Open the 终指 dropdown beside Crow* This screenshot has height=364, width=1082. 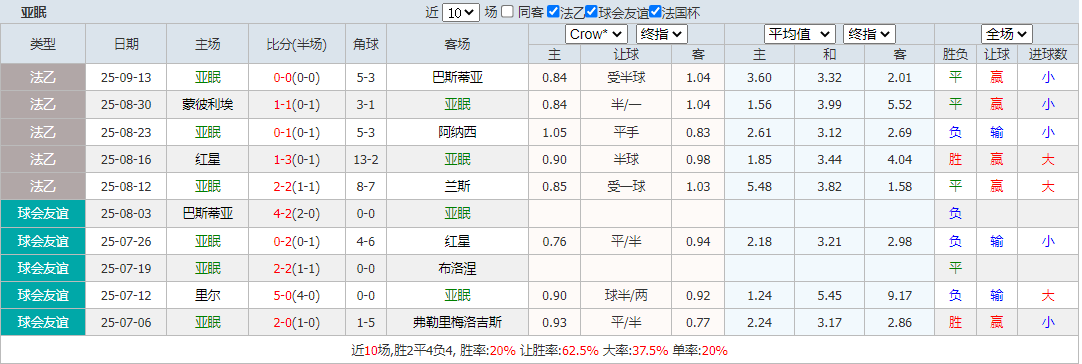point(662,34)
